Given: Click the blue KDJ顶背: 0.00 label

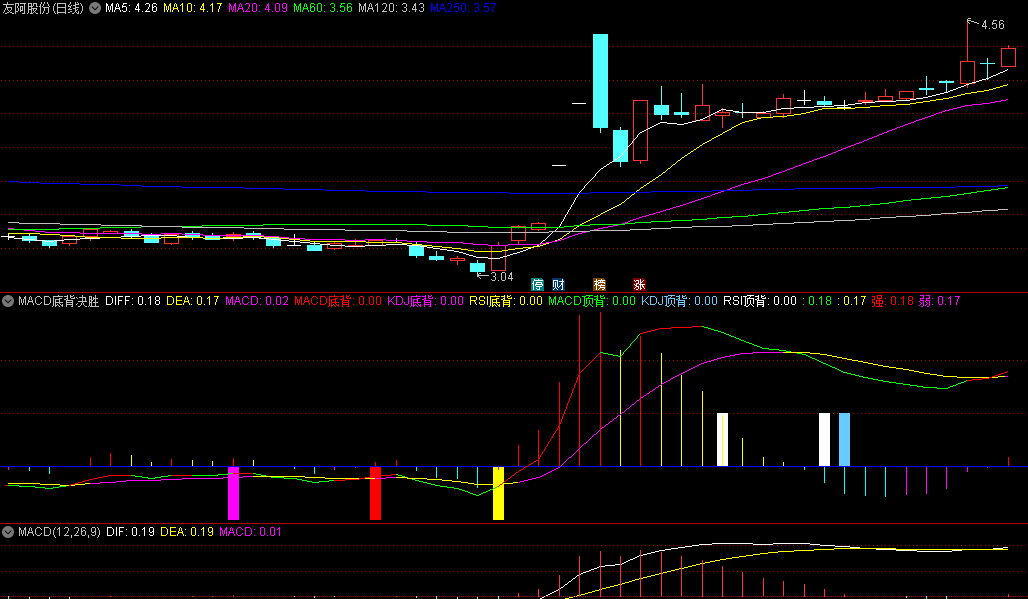Looking at the screenshot, I should (679, 301).
